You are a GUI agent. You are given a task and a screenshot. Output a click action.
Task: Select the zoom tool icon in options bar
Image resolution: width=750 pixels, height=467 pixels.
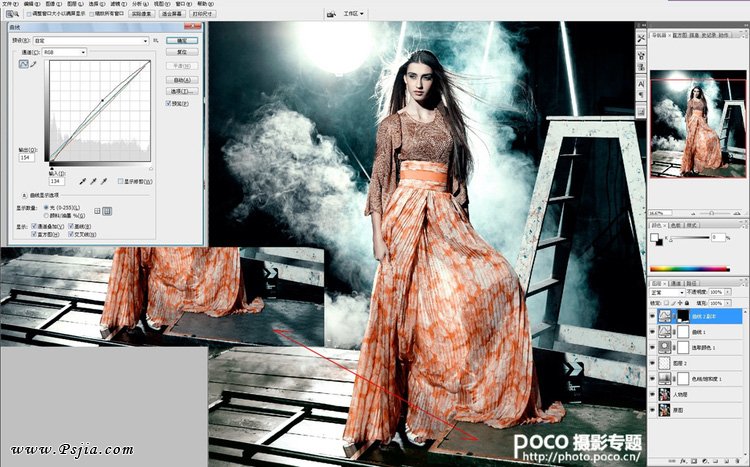[8, 16]
